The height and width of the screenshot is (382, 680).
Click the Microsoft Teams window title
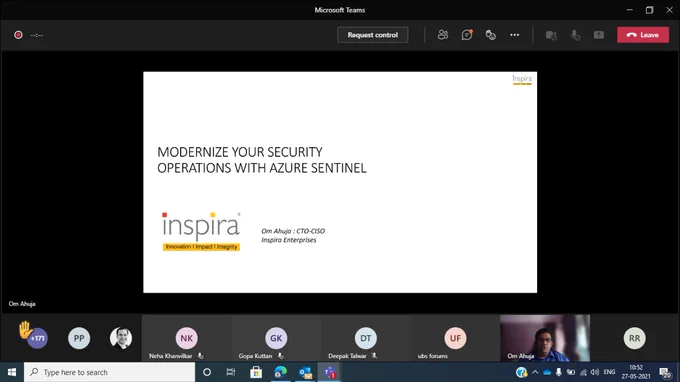click(x=340, y=10)
